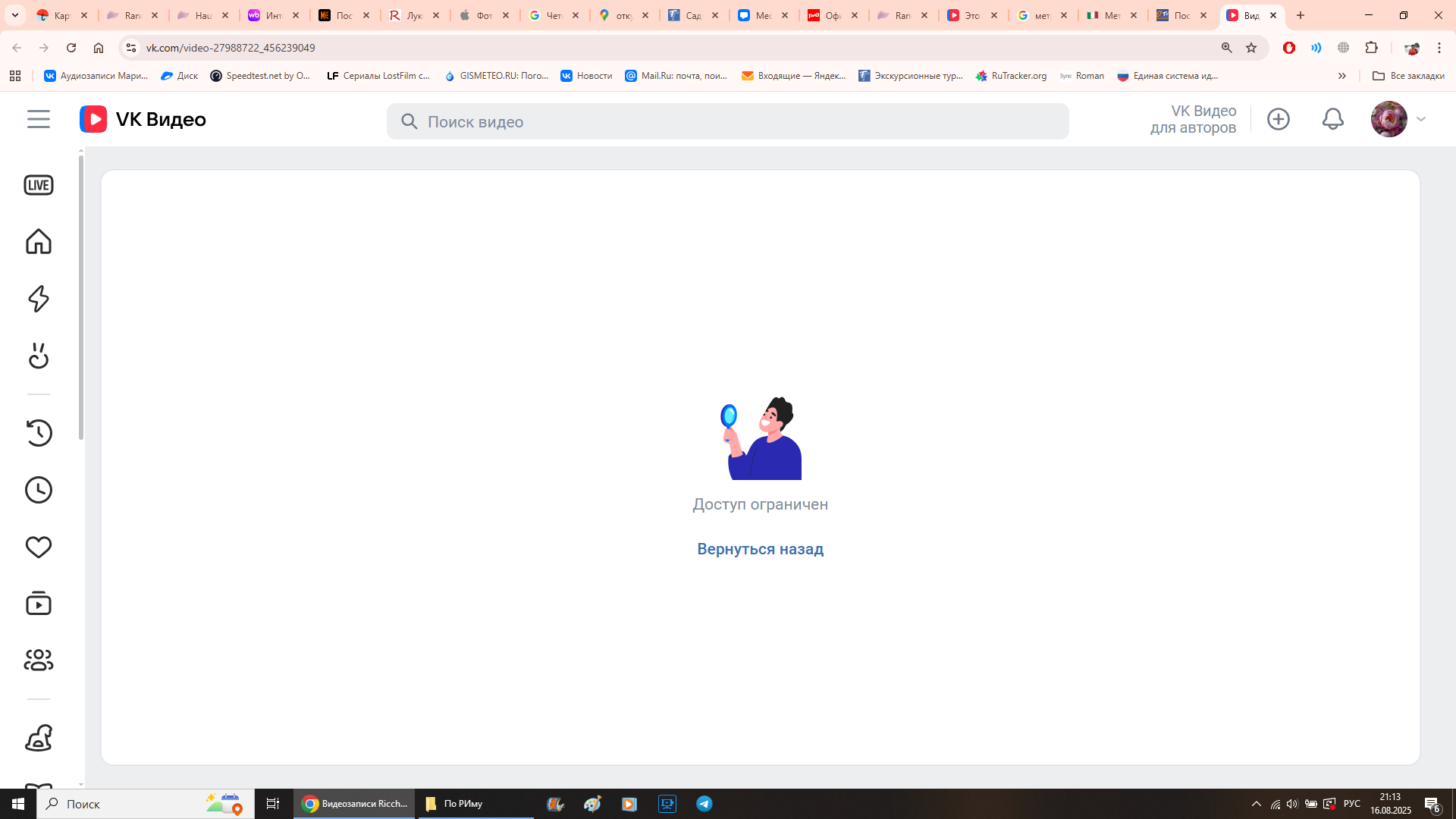Switch the РУС input language indicator
The image size is (1456, 819).
coord(1352,804)
